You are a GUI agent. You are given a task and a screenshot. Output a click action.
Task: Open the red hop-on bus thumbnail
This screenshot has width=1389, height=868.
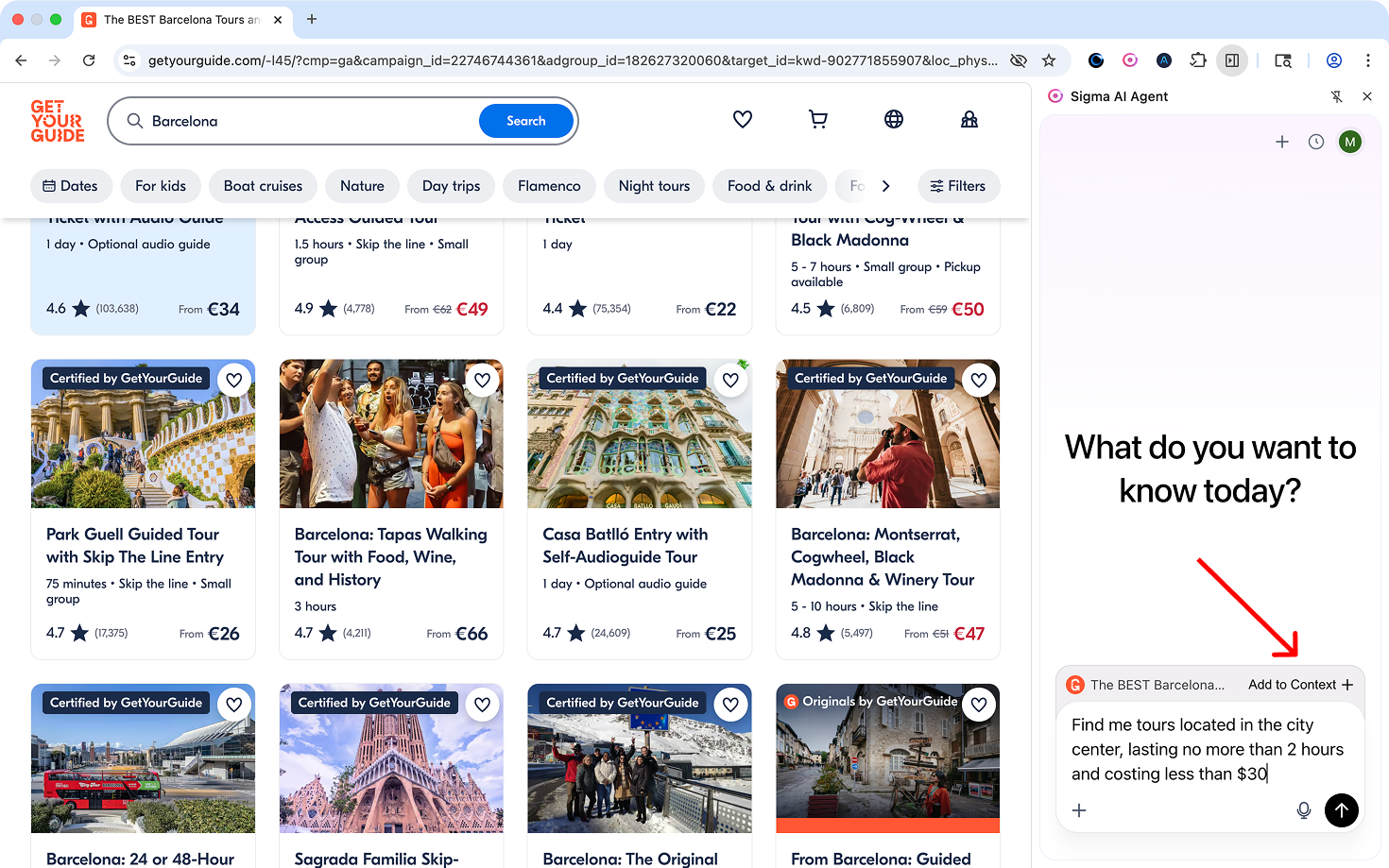[144, 758]
